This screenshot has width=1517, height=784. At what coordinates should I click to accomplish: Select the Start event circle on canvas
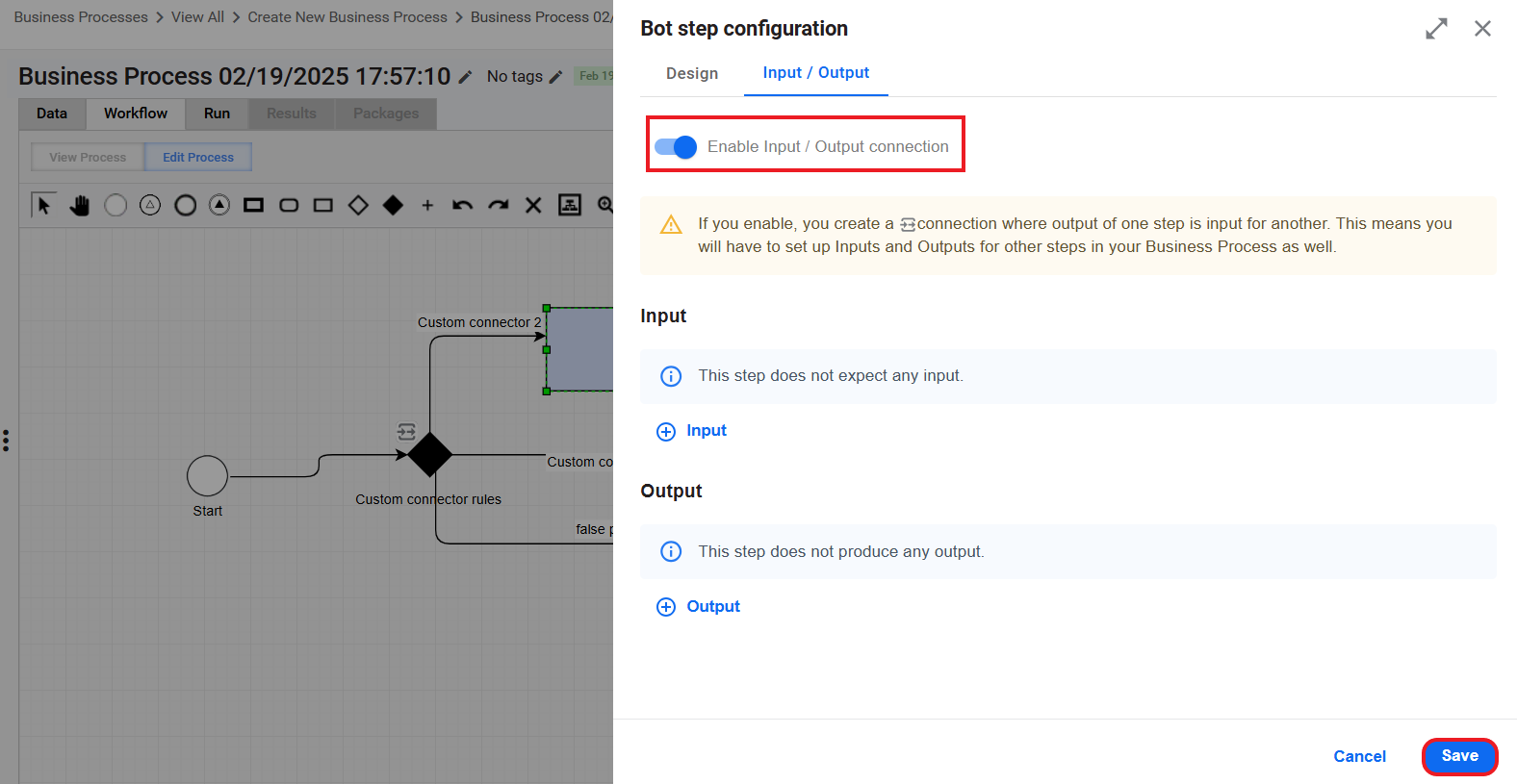pyautogui.click(x=207, y=476)
